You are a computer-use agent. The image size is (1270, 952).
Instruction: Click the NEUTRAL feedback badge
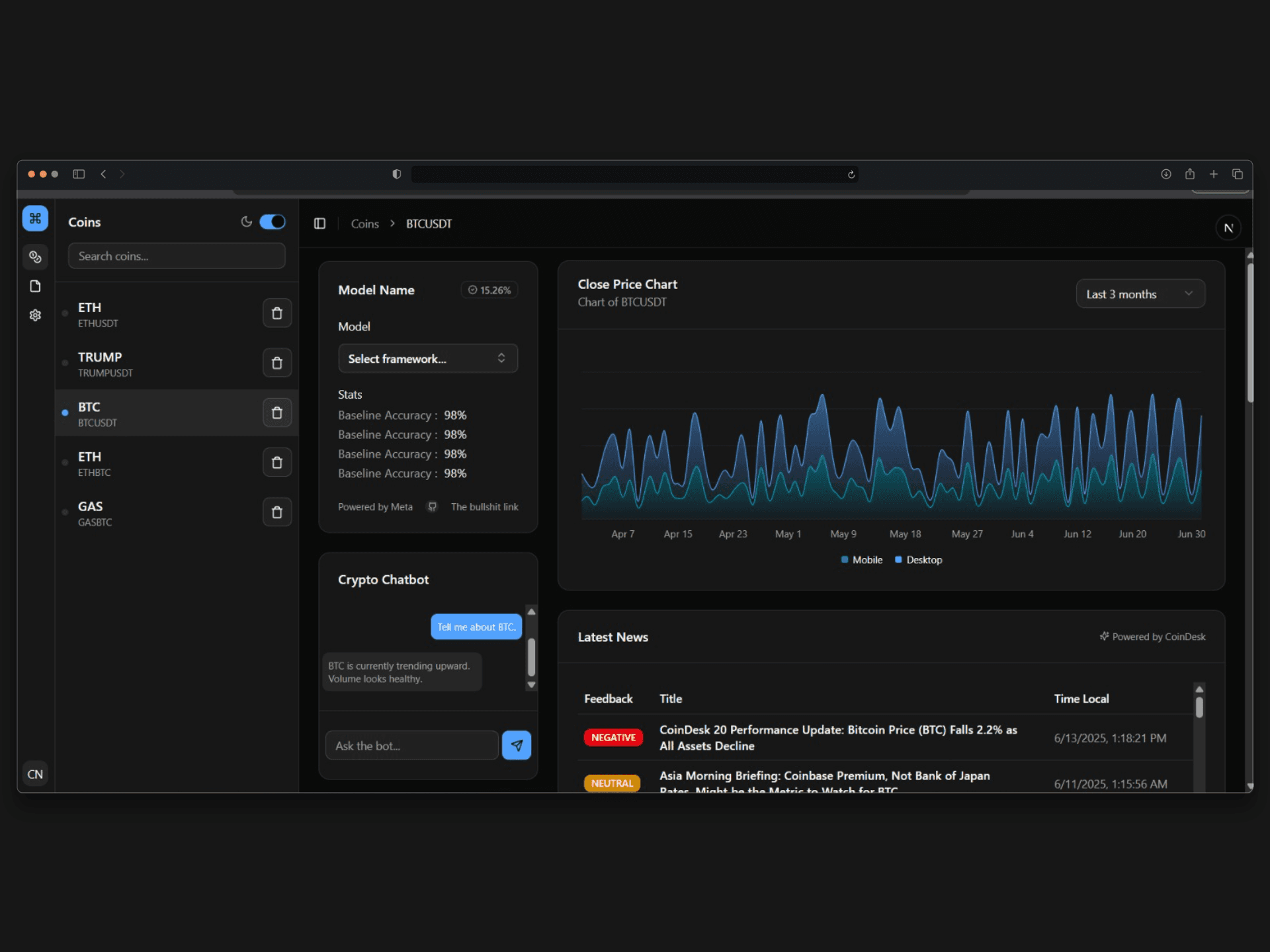click(612, 783)
